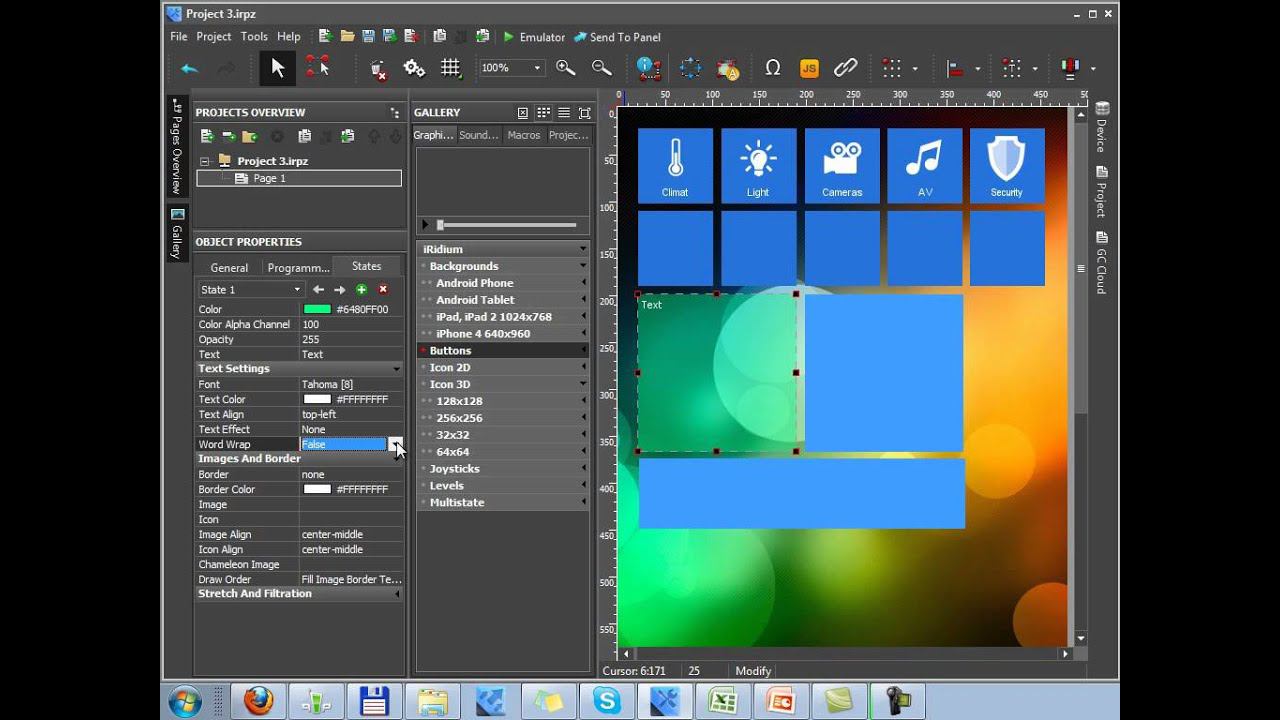Click the blue undo arrow
This screenshot has height=720, width=1280.
[189, 68]
